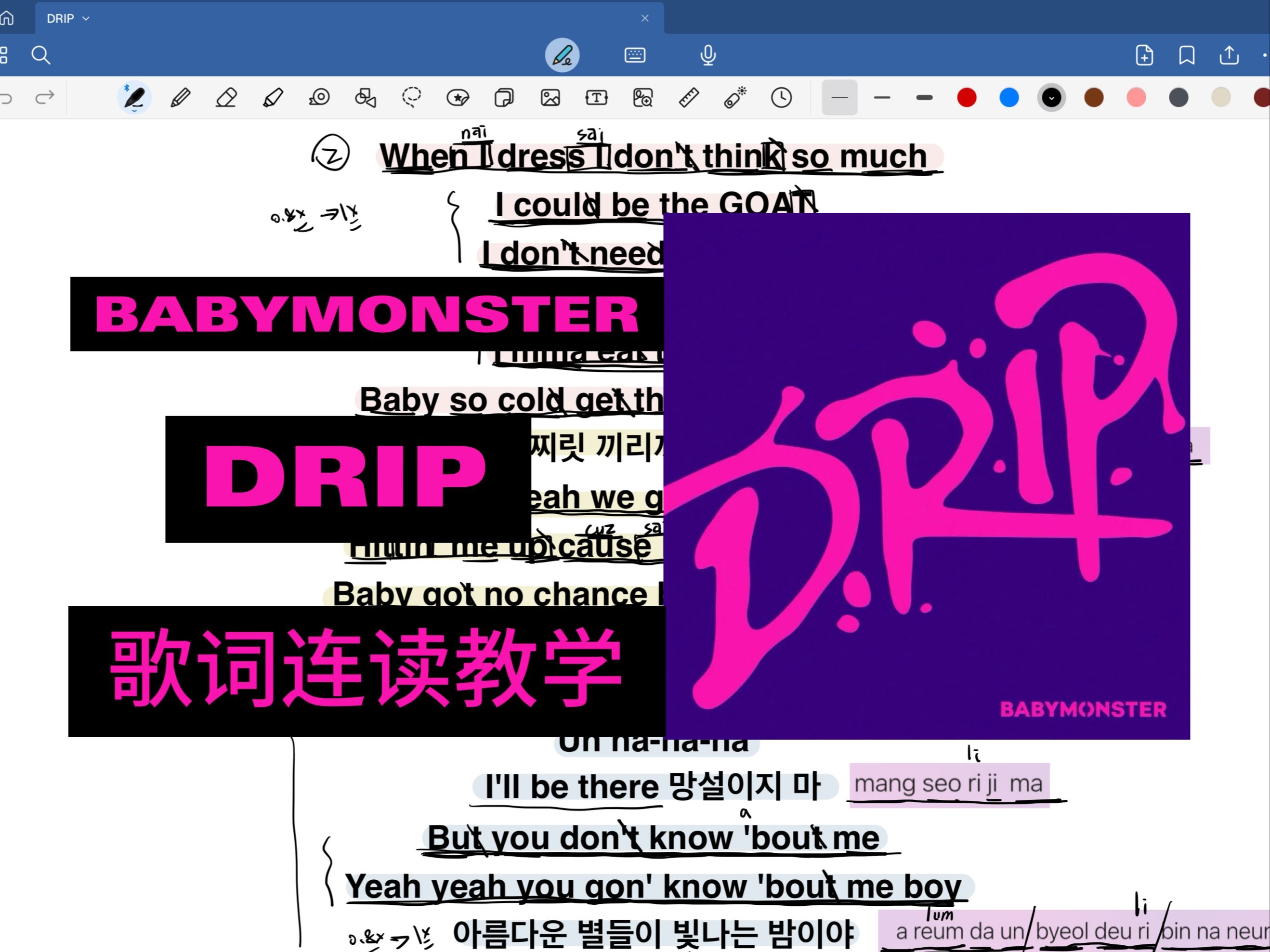
Task: Select the highlighter tool
Action: click(273, 97)
